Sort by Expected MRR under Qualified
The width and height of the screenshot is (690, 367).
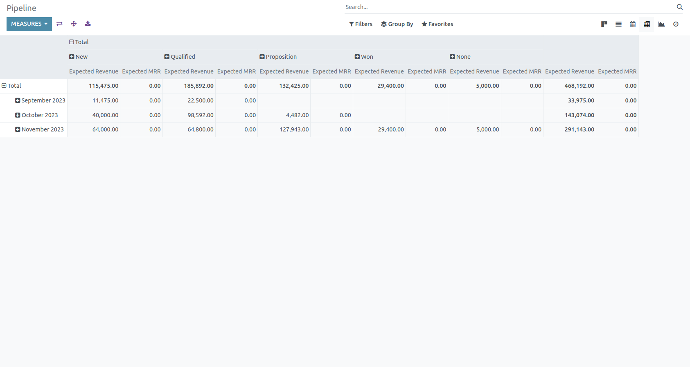click(237, 71)
